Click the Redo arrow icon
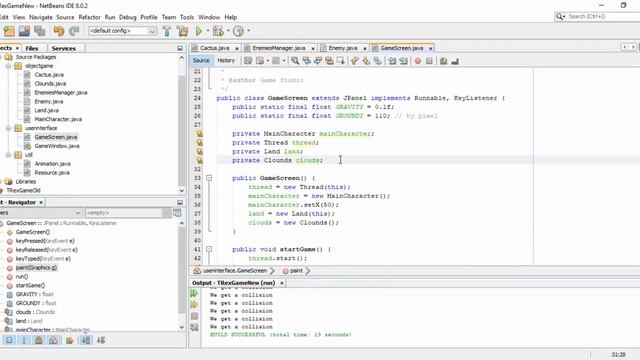Viewport: 640px width, 360px height. point(74,31)
